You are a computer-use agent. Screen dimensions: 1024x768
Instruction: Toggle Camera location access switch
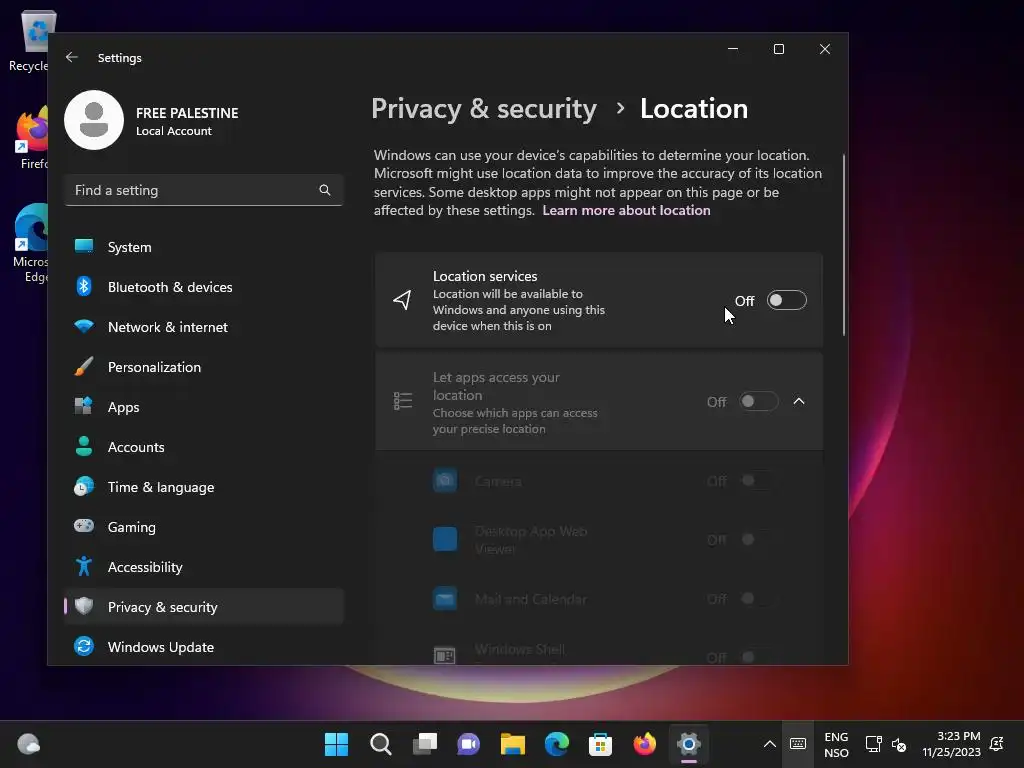point(758,481)
